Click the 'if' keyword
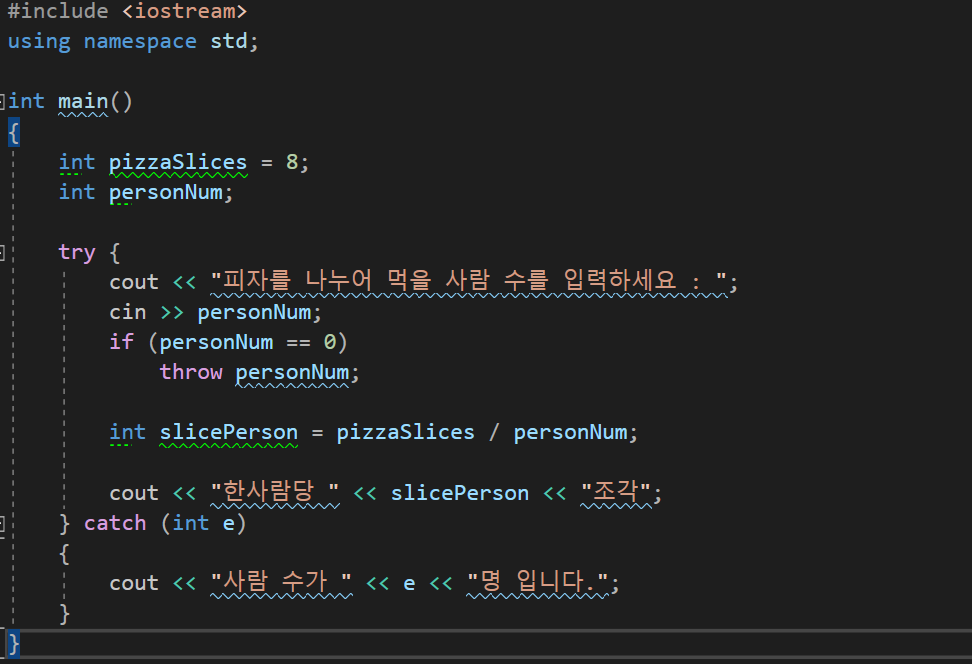The height and width of the screenshot is (664, 972). pos(122,342)
